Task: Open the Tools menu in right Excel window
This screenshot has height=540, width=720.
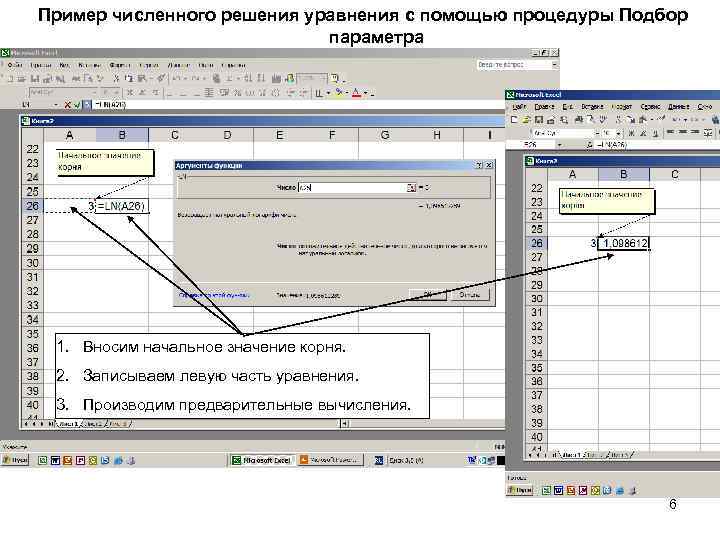Action: (650, 107)
